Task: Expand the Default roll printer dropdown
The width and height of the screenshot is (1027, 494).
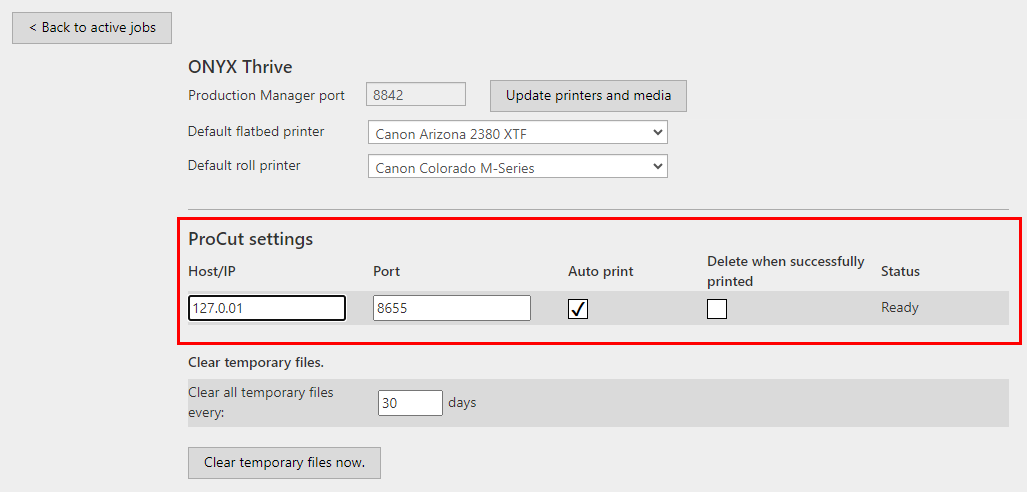Action: pos(517,167)
